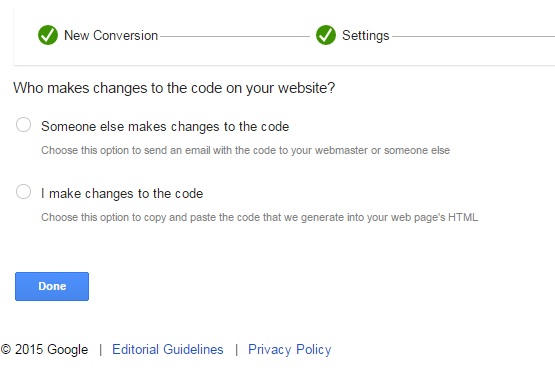Screen dimensions: 555x378
Task: Go to the Settings step label
Action: (366, 36)
